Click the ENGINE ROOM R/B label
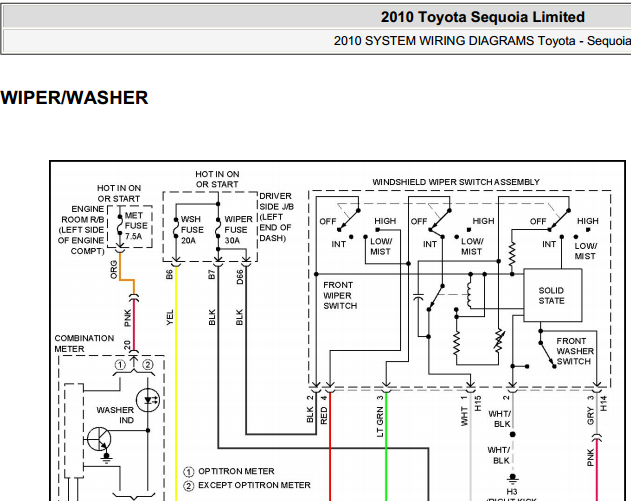 81,230
